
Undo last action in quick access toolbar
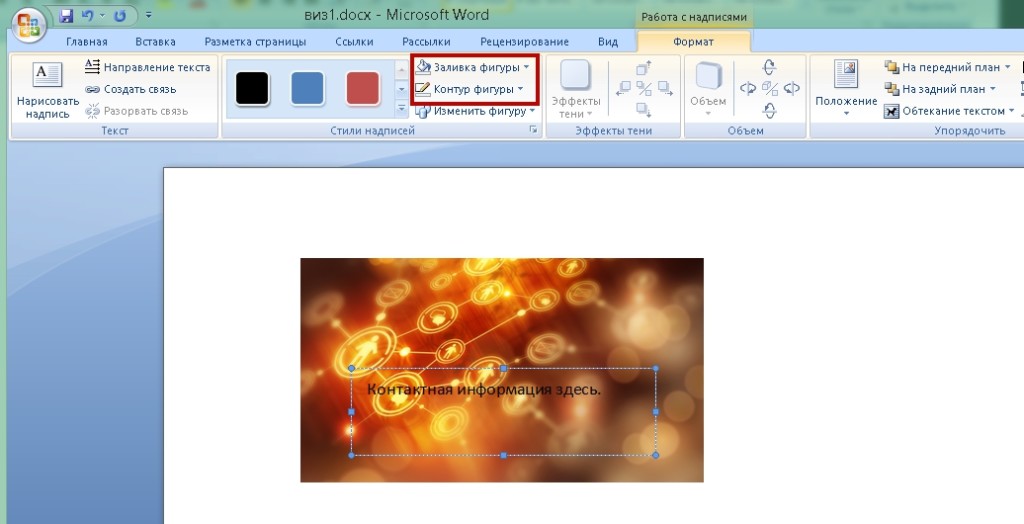point(88,16)
